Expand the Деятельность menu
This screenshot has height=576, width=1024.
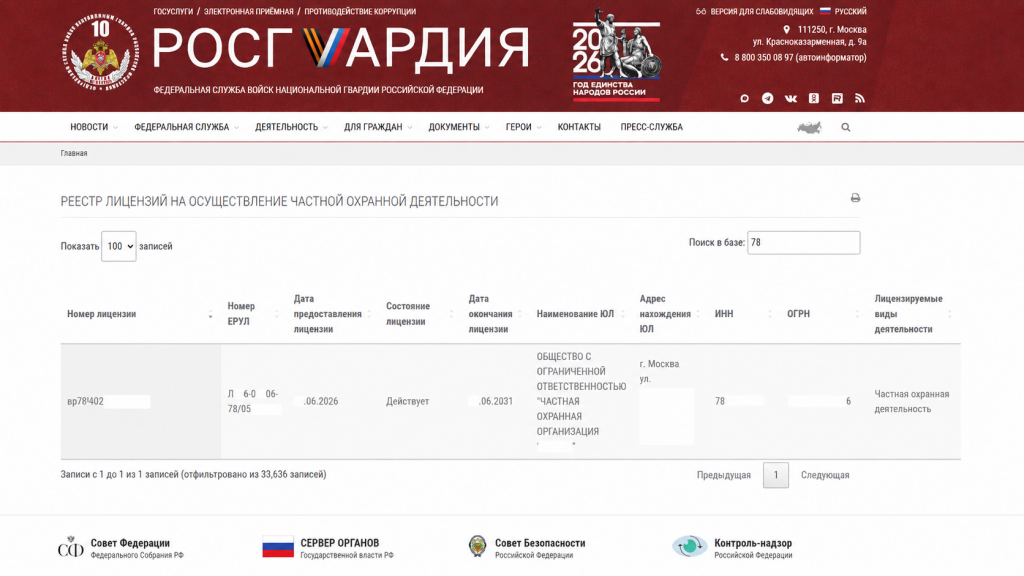click(291, 127)
